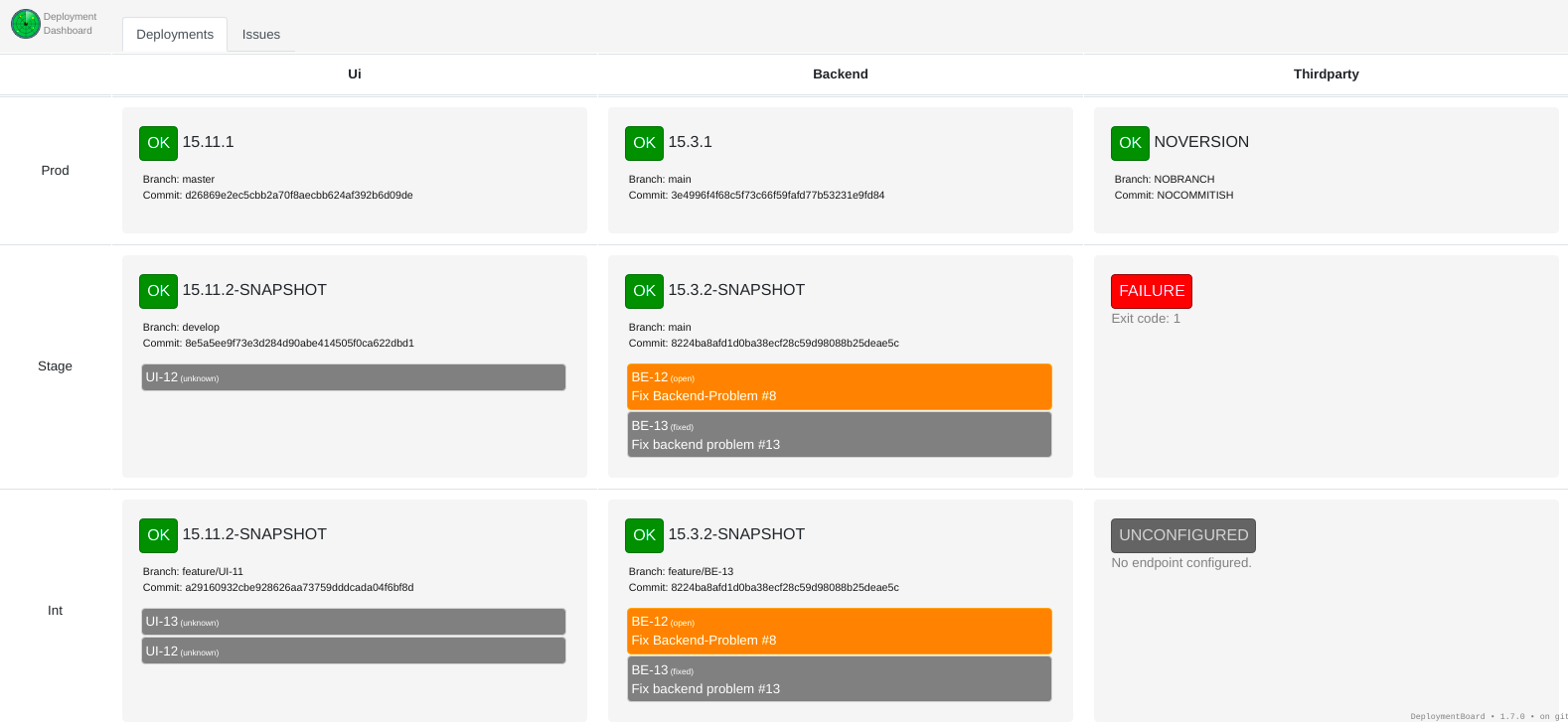Click OK badge for Prod Backend 15.3.1

pyautogui.click(x=644, y=143)
